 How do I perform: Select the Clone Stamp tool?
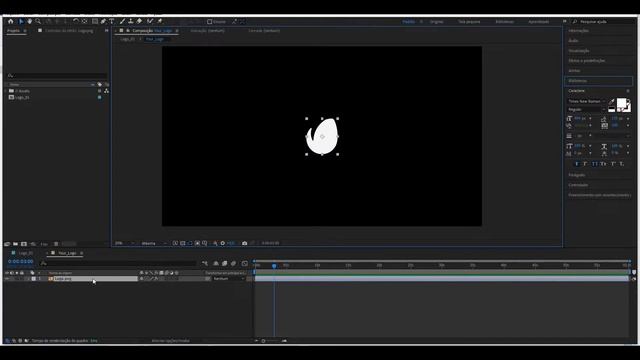tap(131, 21)
